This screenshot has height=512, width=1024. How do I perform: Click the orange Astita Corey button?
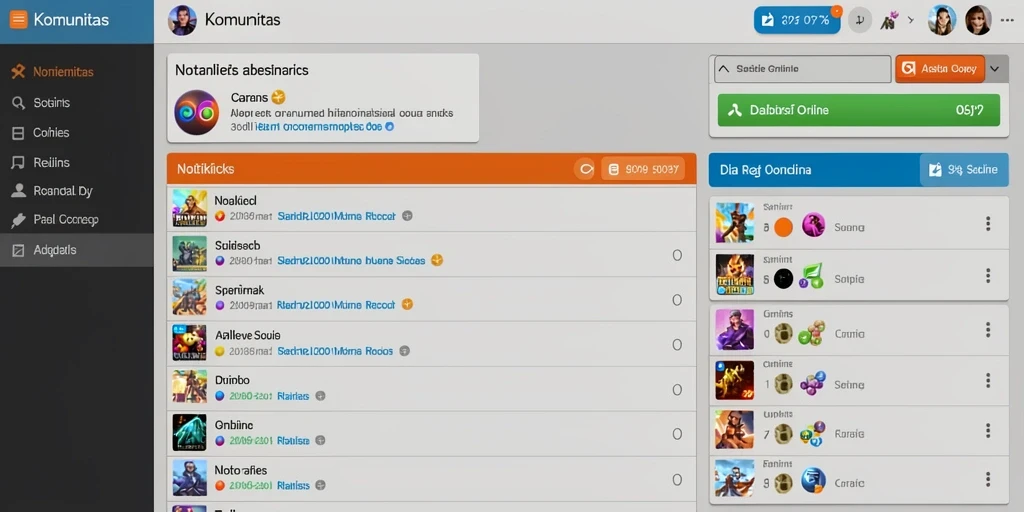[x=940, y=69]
